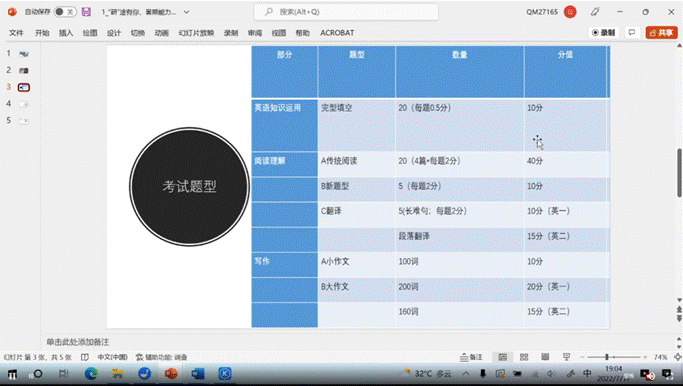Click the 阅读理解 table cell

[284, 164]
